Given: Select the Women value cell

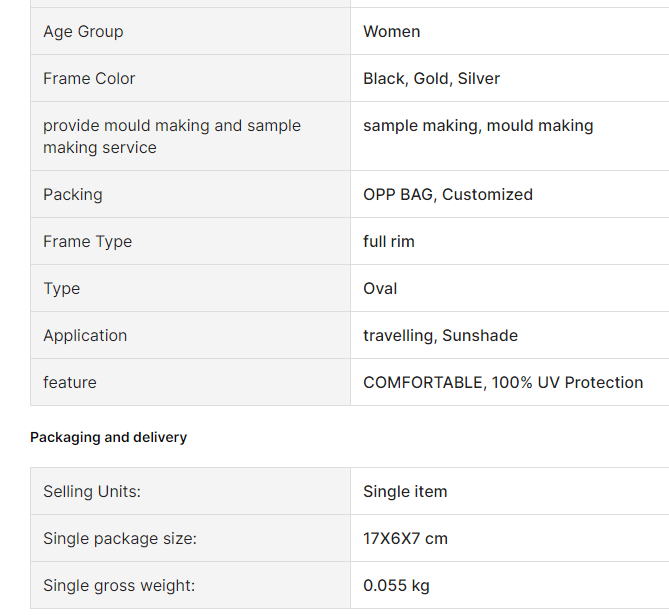Looking at the screenshot, I should [392, 32].
